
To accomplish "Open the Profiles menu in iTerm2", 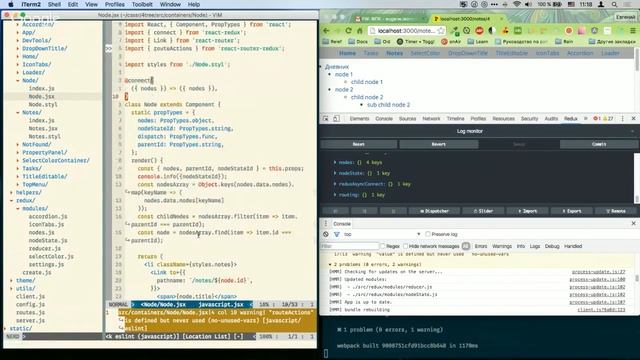I will pos(115,4).
